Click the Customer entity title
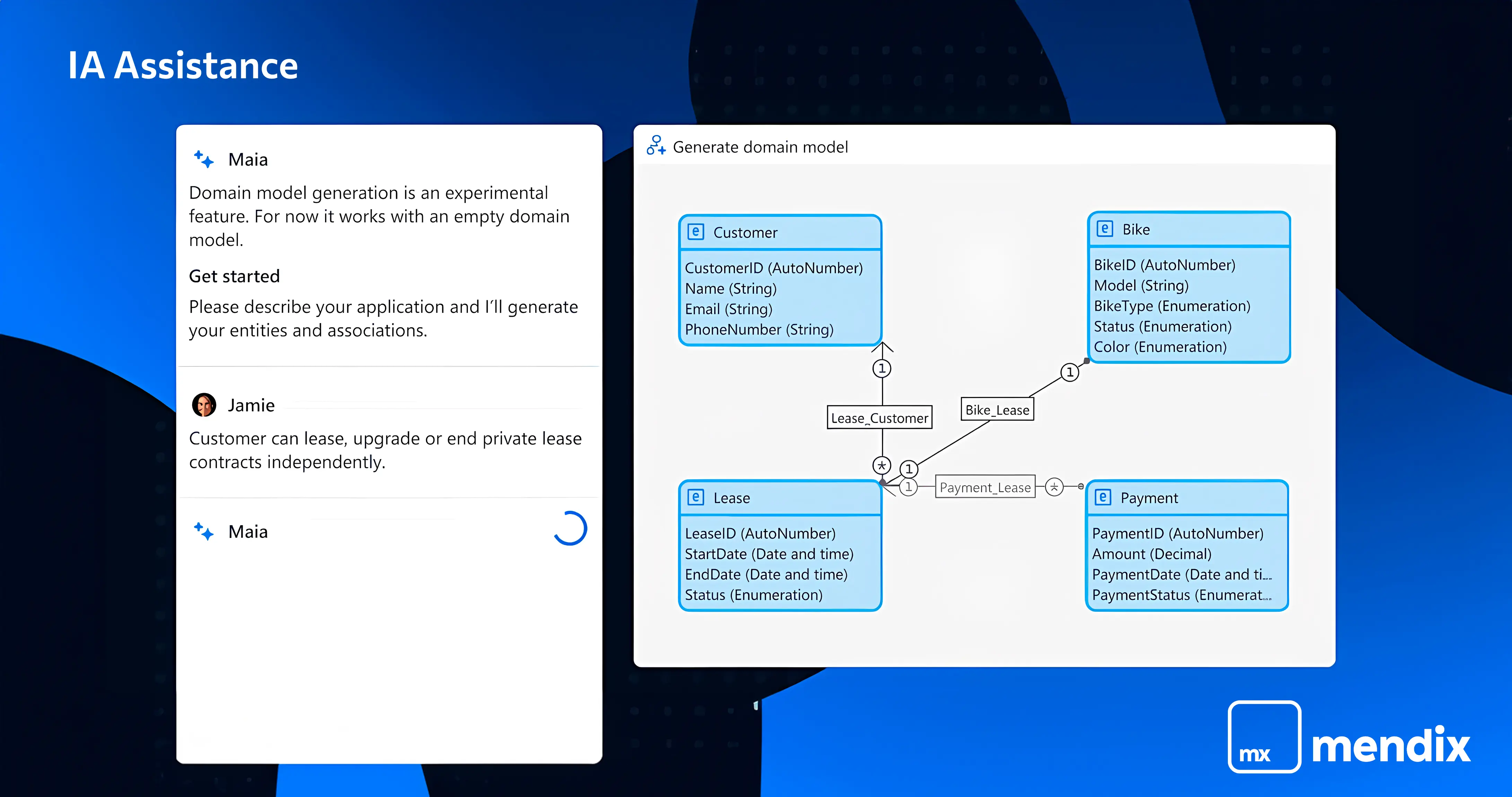The width and height of the screenshot is (1512, 797). pyautogui.click(x=745, y=233)
